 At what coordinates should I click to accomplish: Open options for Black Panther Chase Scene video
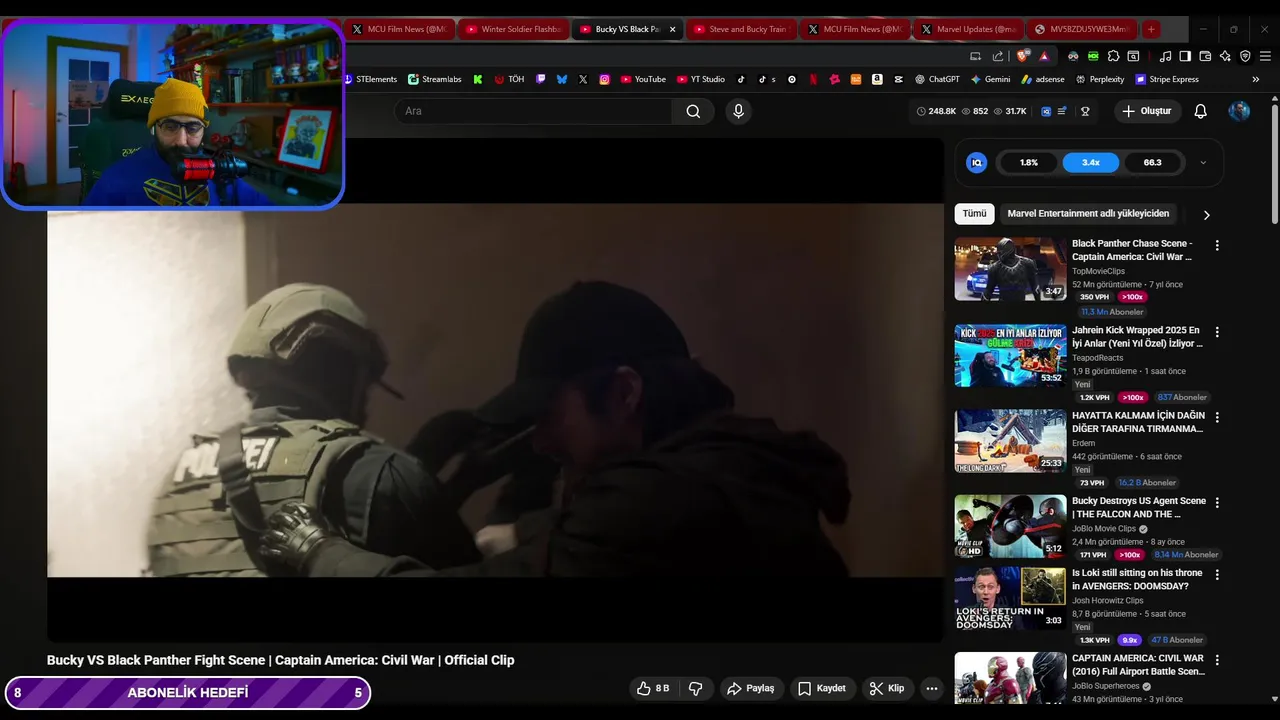(x=1217, y=245)
